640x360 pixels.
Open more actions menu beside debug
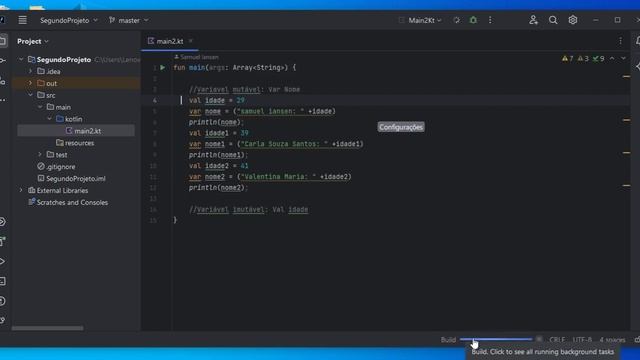point(490,20)
